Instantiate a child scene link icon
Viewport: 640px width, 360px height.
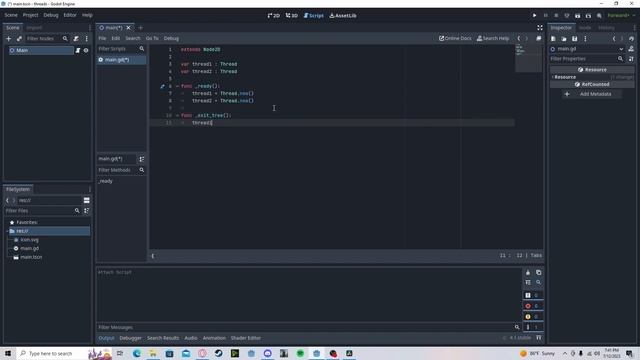click(19, 38)
